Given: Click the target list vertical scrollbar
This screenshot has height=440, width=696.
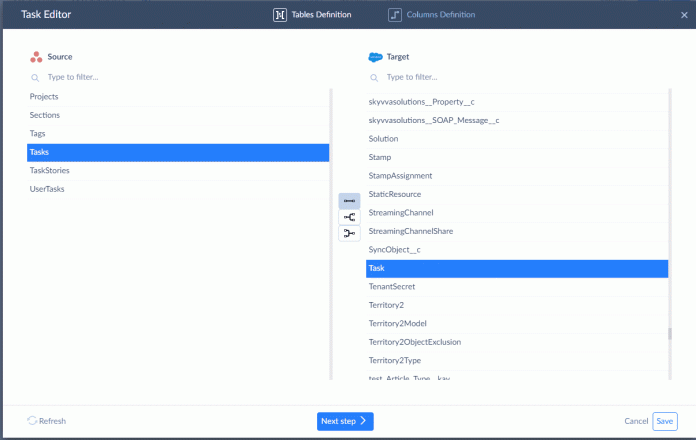Looking at the screenshot, I should (x=670, y=335).
